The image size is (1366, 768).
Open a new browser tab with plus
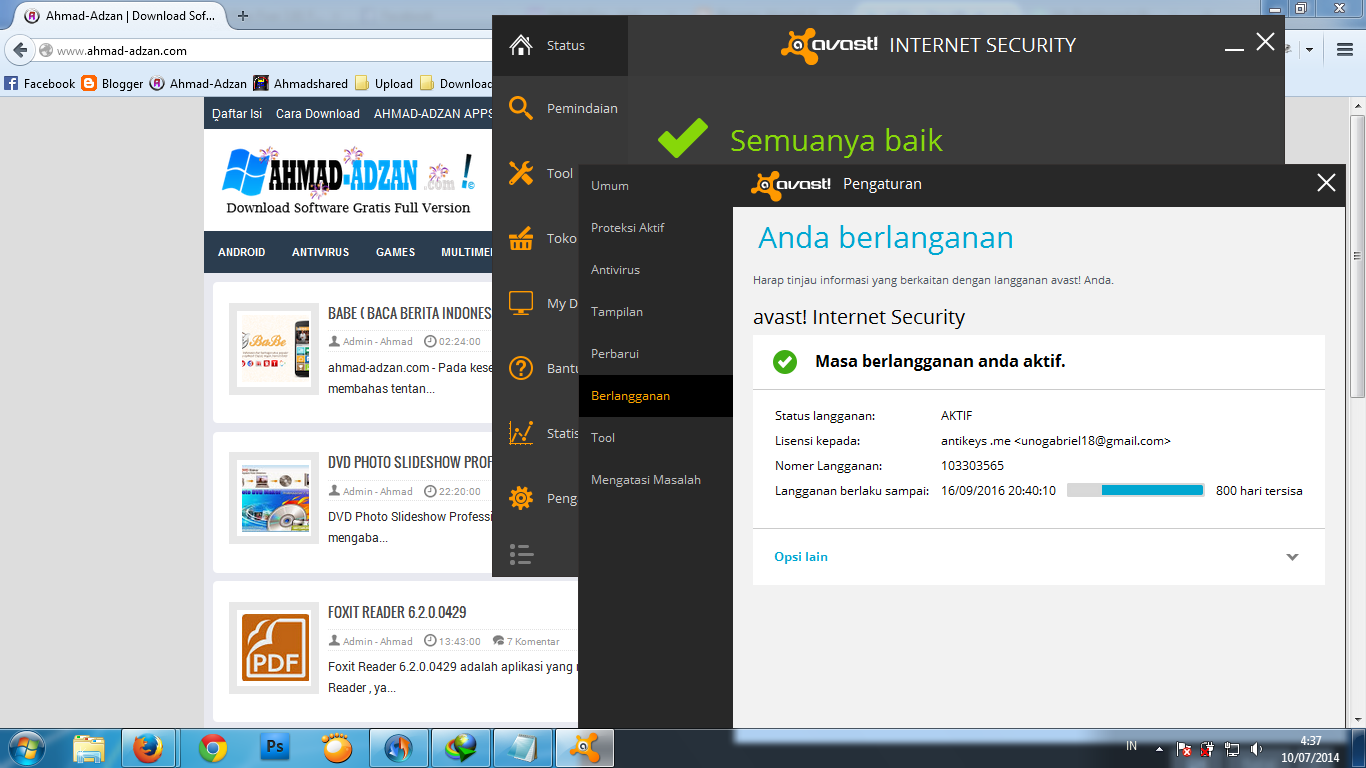click(243, 16)
